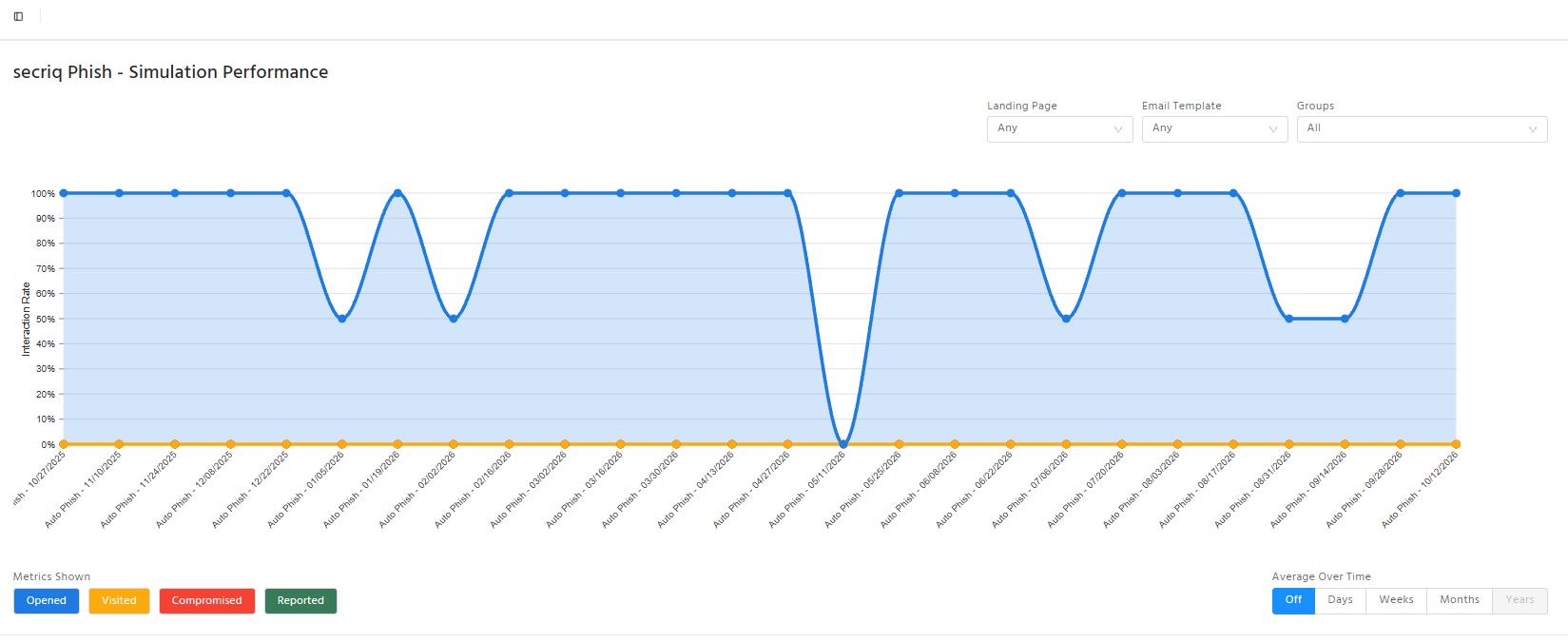Click the 'Auto Phish - 04/13/2026' axis label
This screenshot has height=643, width=1568.
tap(696, 490)
